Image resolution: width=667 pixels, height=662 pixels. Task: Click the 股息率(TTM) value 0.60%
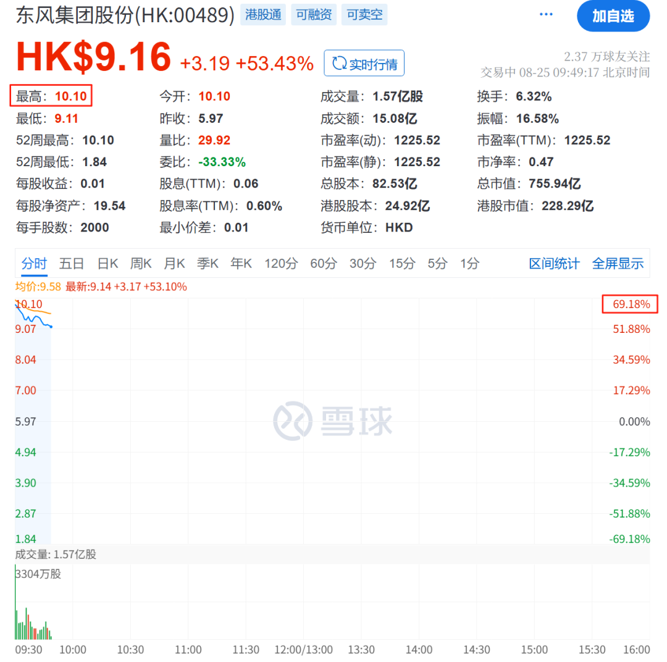(264, 206)
